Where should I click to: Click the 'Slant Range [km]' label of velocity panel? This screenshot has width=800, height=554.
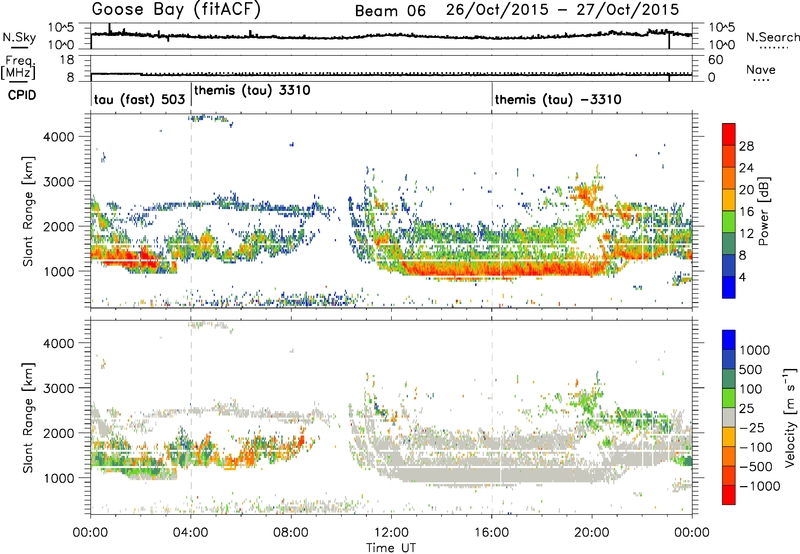point(28,417)
